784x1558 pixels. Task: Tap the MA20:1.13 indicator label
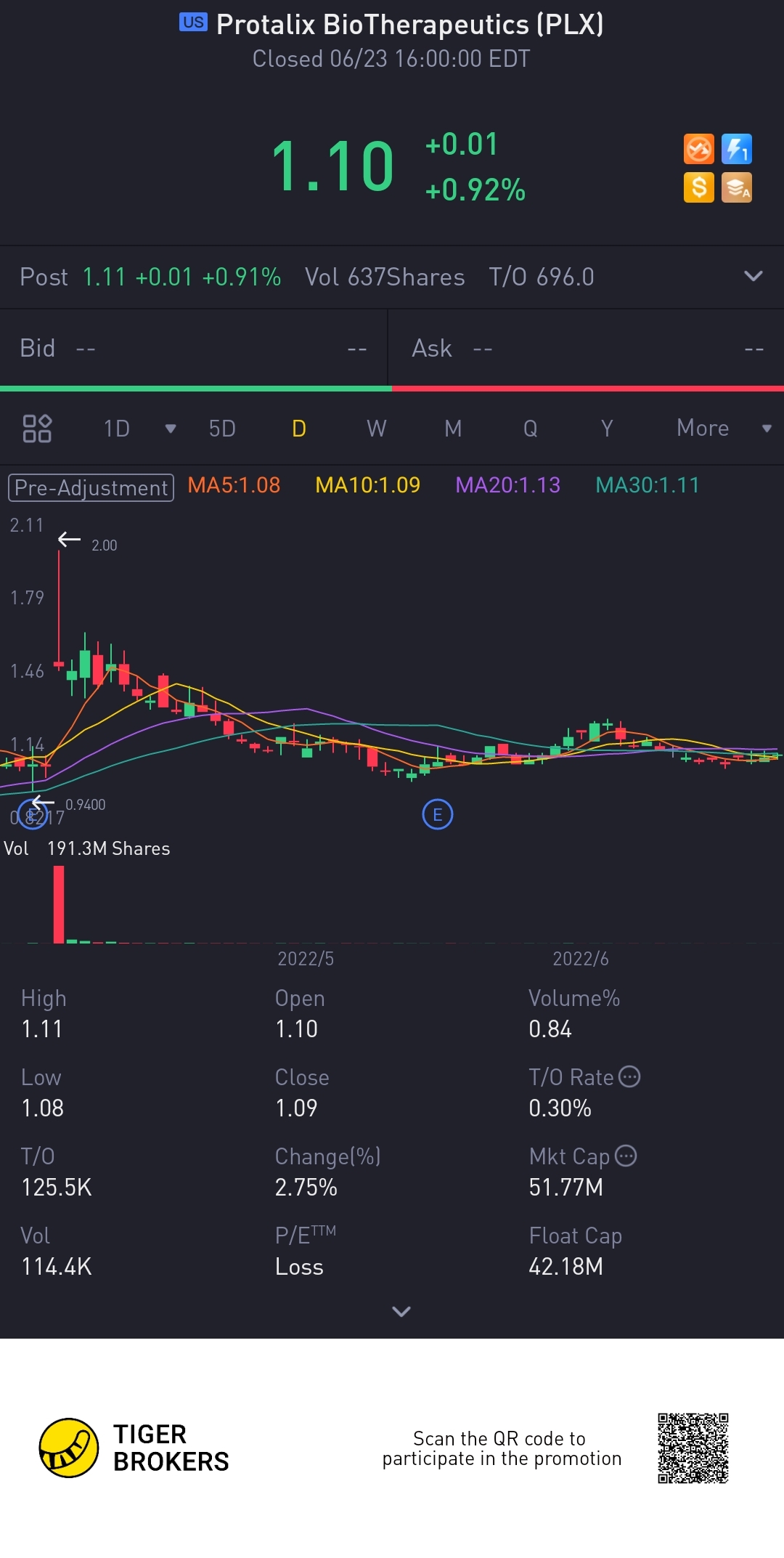pyautogui.click(x=508, y=485)
